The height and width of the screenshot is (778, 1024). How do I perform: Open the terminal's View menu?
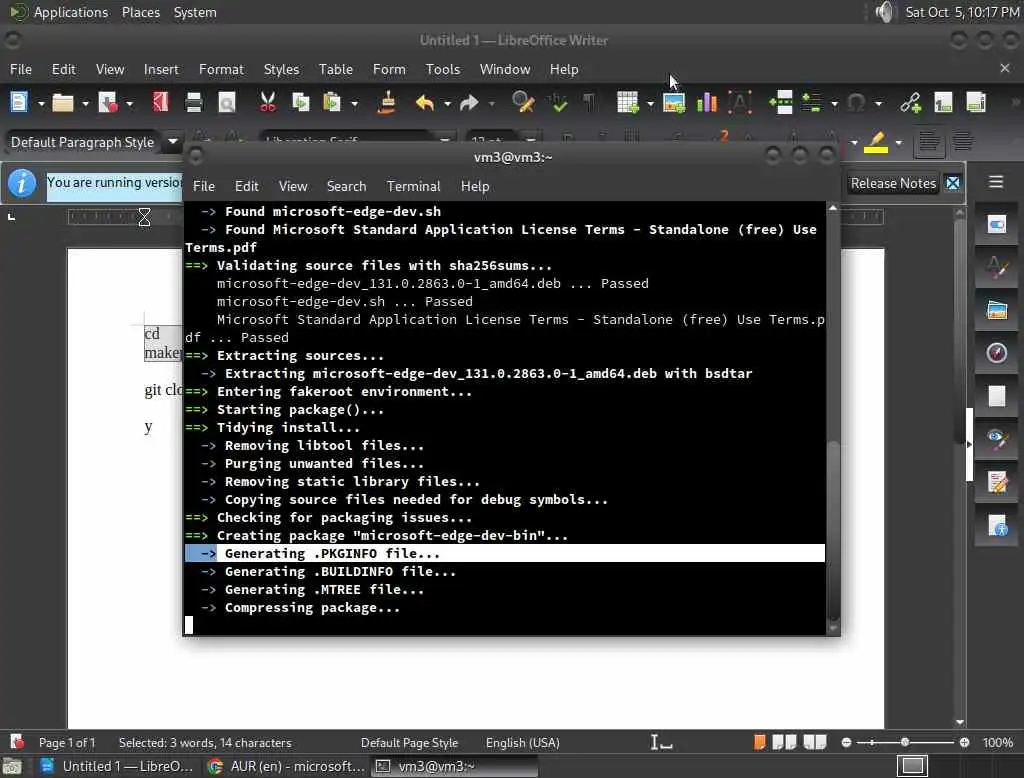point(293,186)
